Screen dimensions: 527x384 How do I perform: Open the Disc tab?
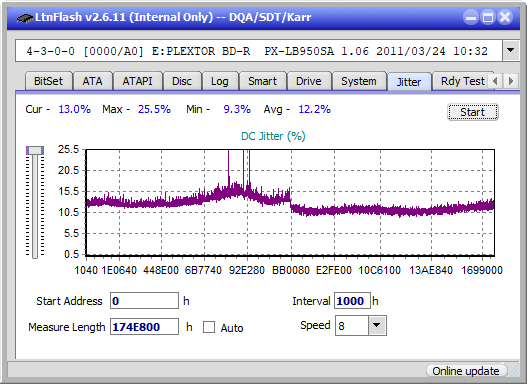click(182, 81)
